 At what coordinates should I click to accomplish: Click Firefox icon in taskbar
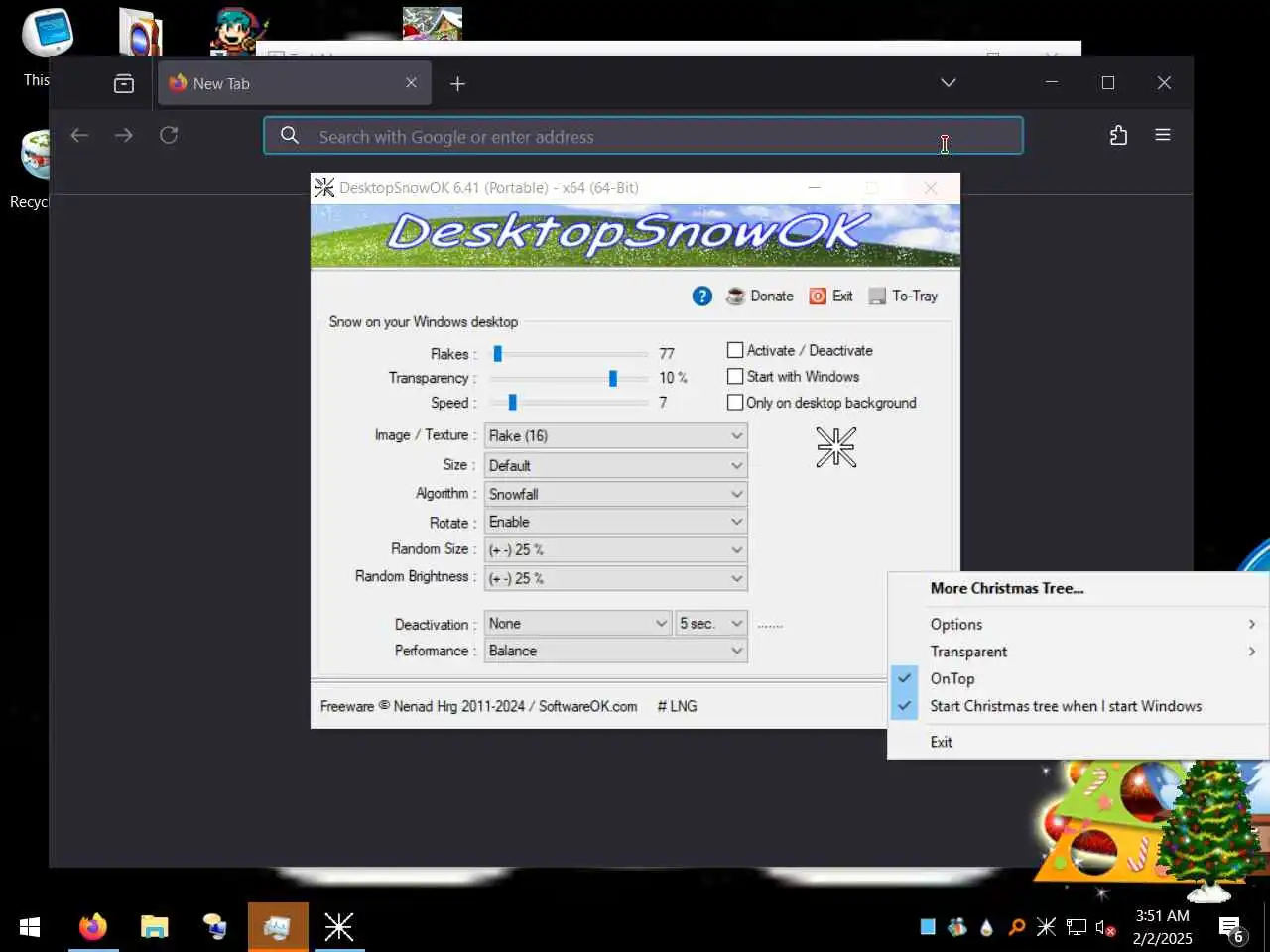pos(93,927)
